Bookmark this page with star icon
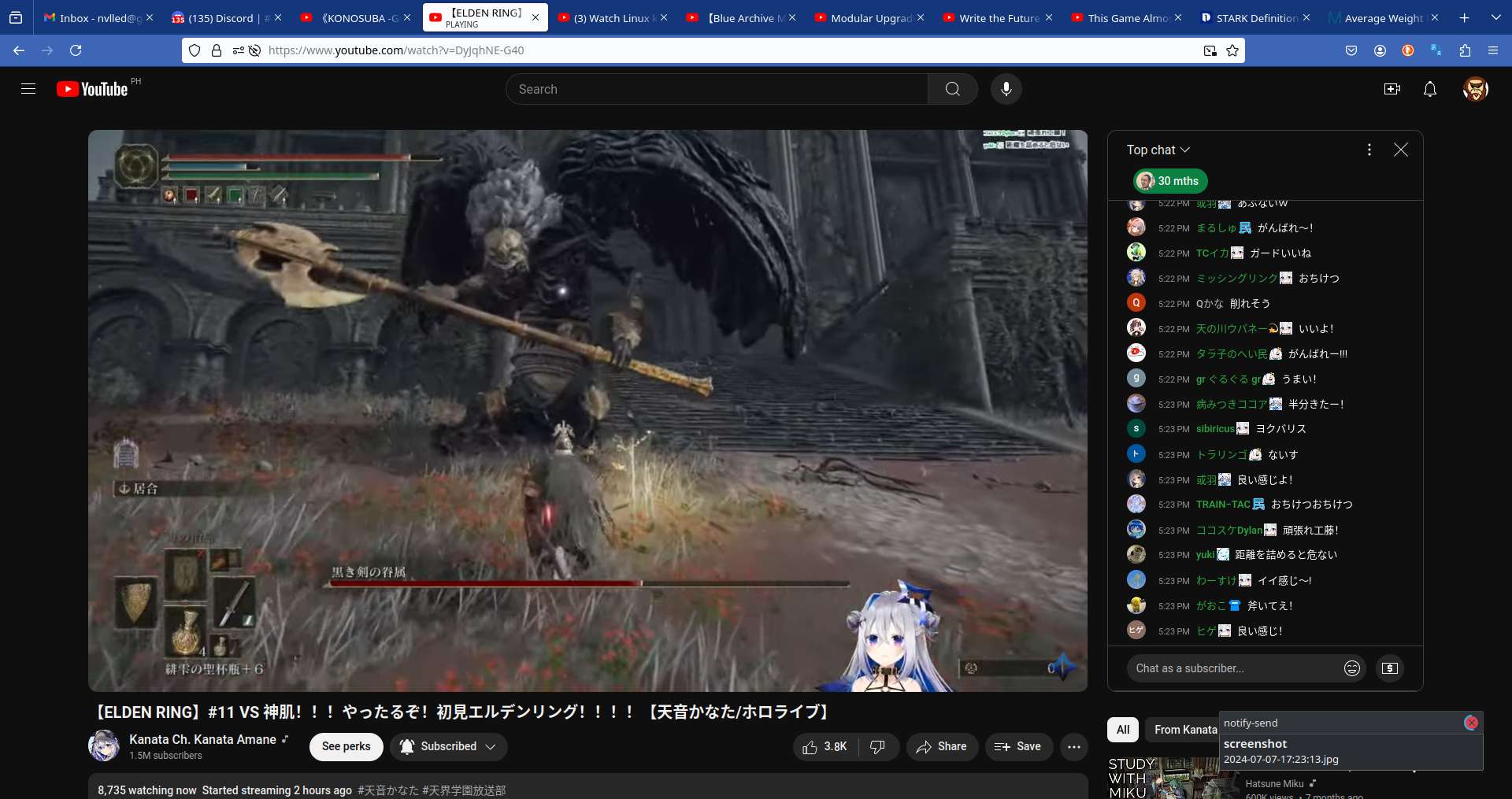 [1232, 50]
